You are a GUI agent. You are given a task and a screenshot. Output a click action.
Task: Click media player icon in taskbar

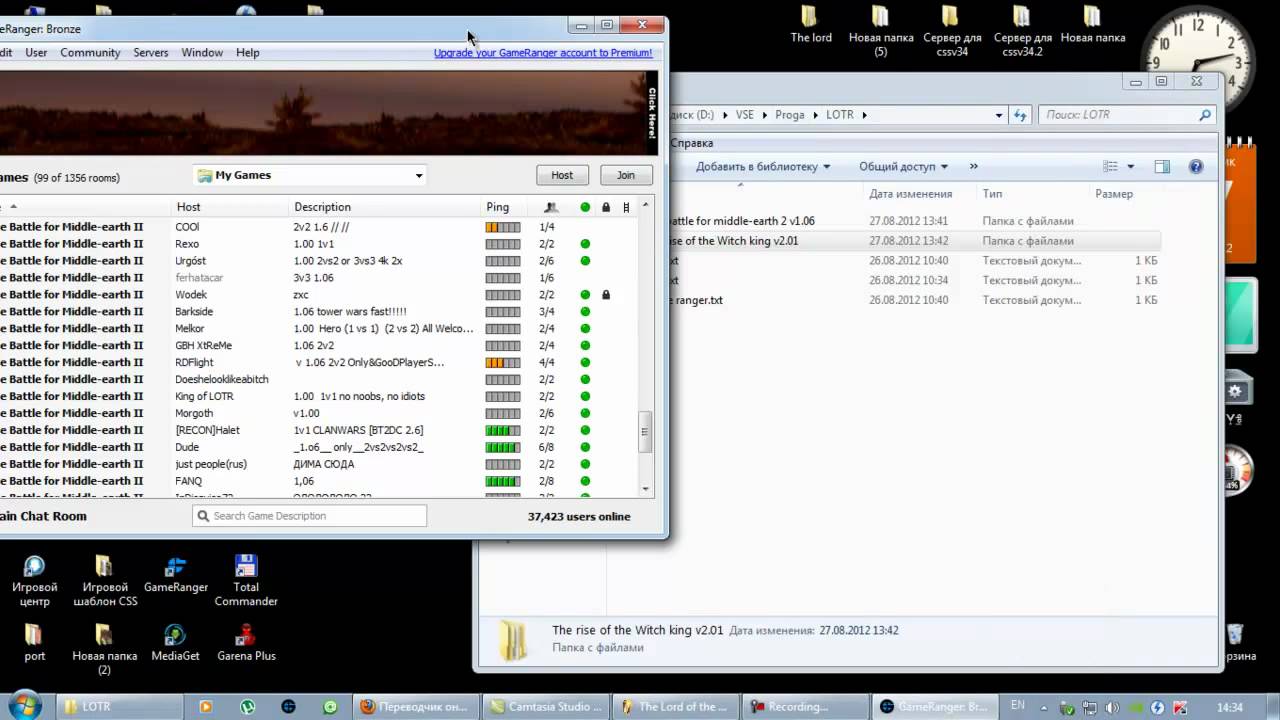(x=206, y=706)
